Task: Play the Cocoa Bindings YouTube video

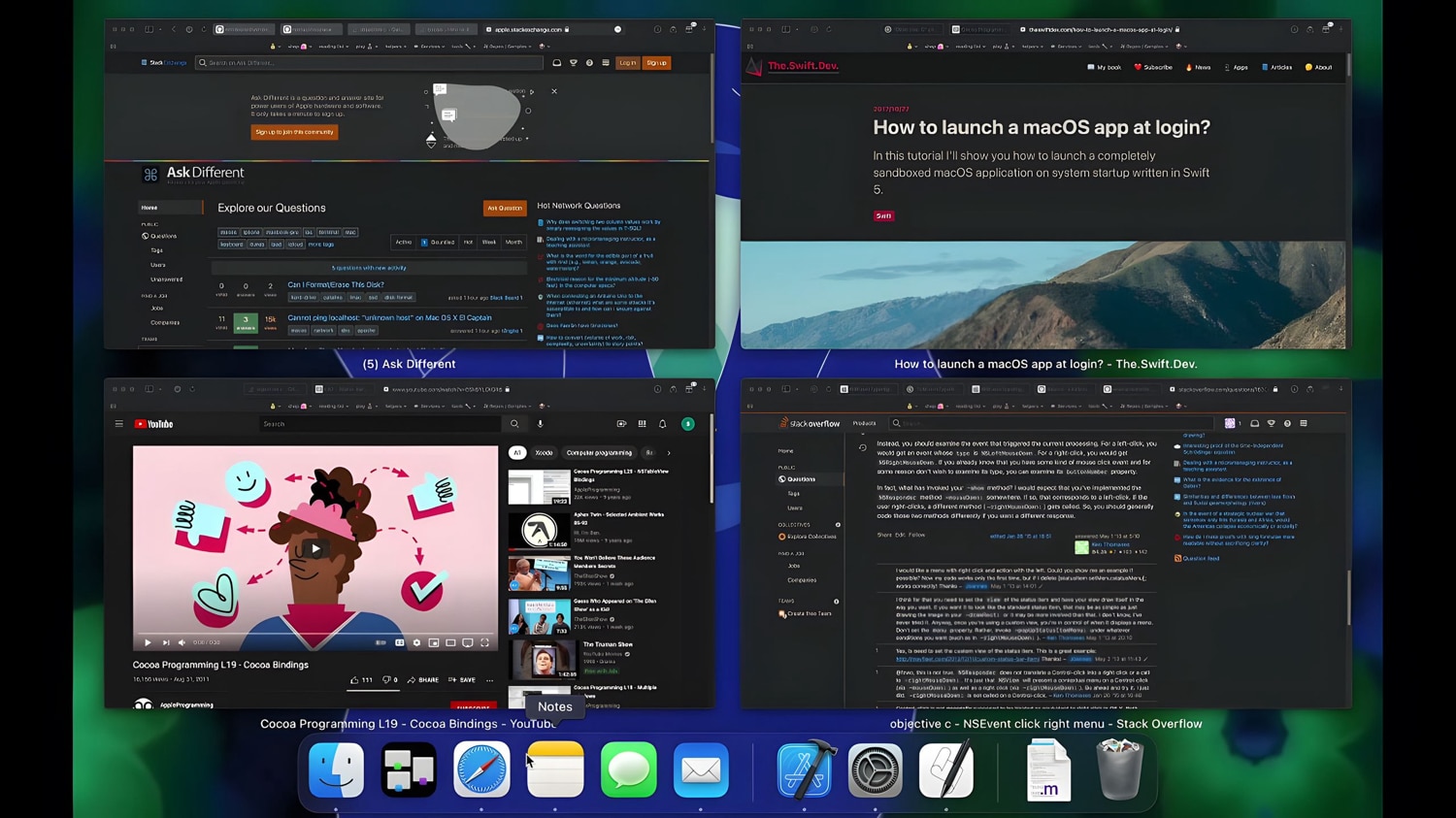Action: [314, 548]
